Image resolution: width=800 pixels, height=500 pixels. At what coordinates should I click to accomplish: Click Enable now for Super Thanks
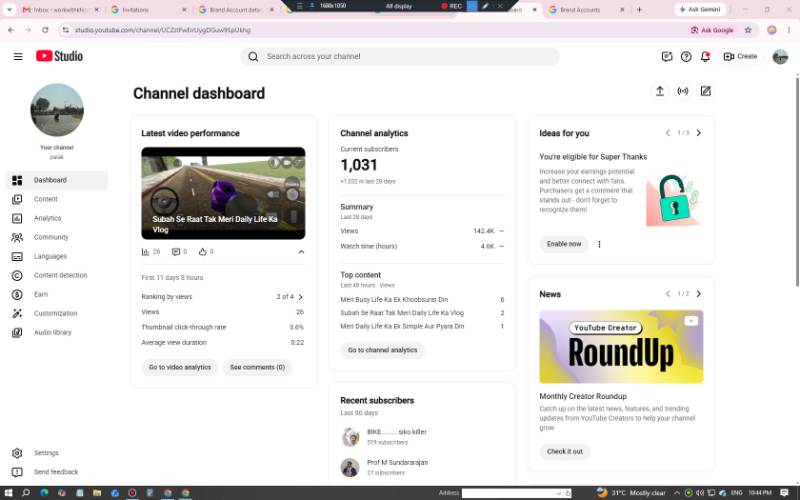click(564, 244)
